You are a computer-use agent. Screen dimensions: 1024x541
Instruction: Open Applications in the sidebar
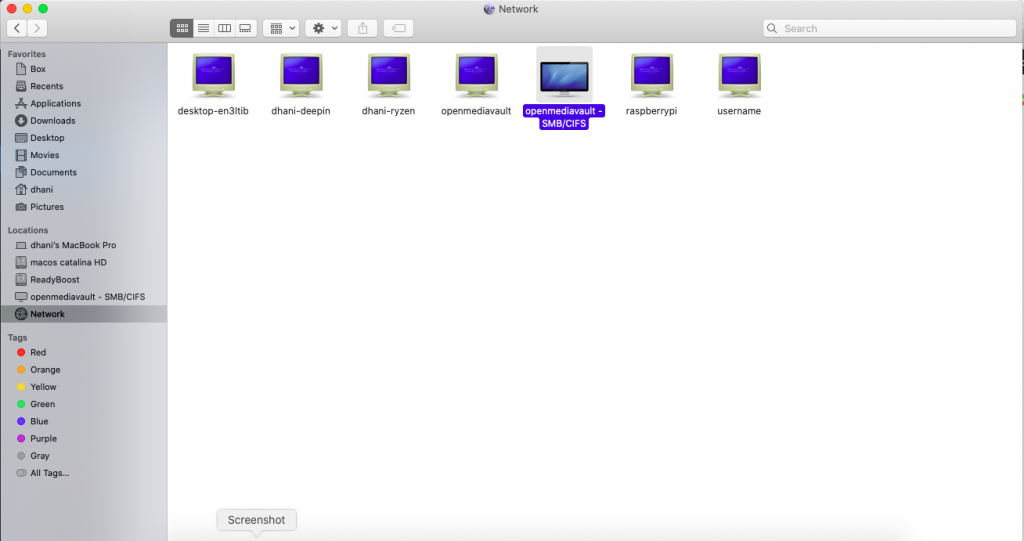pos(84,103)
